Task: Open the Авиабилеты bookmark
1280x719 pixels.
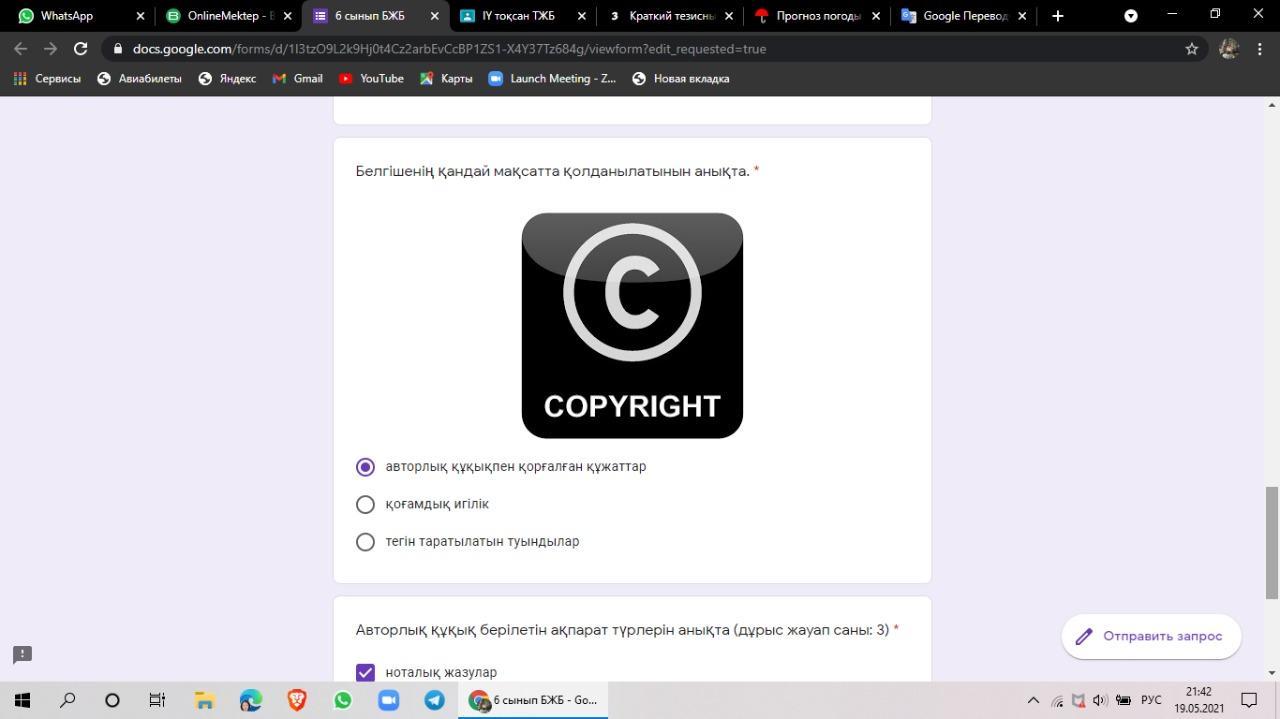Action: pos(140,78)
